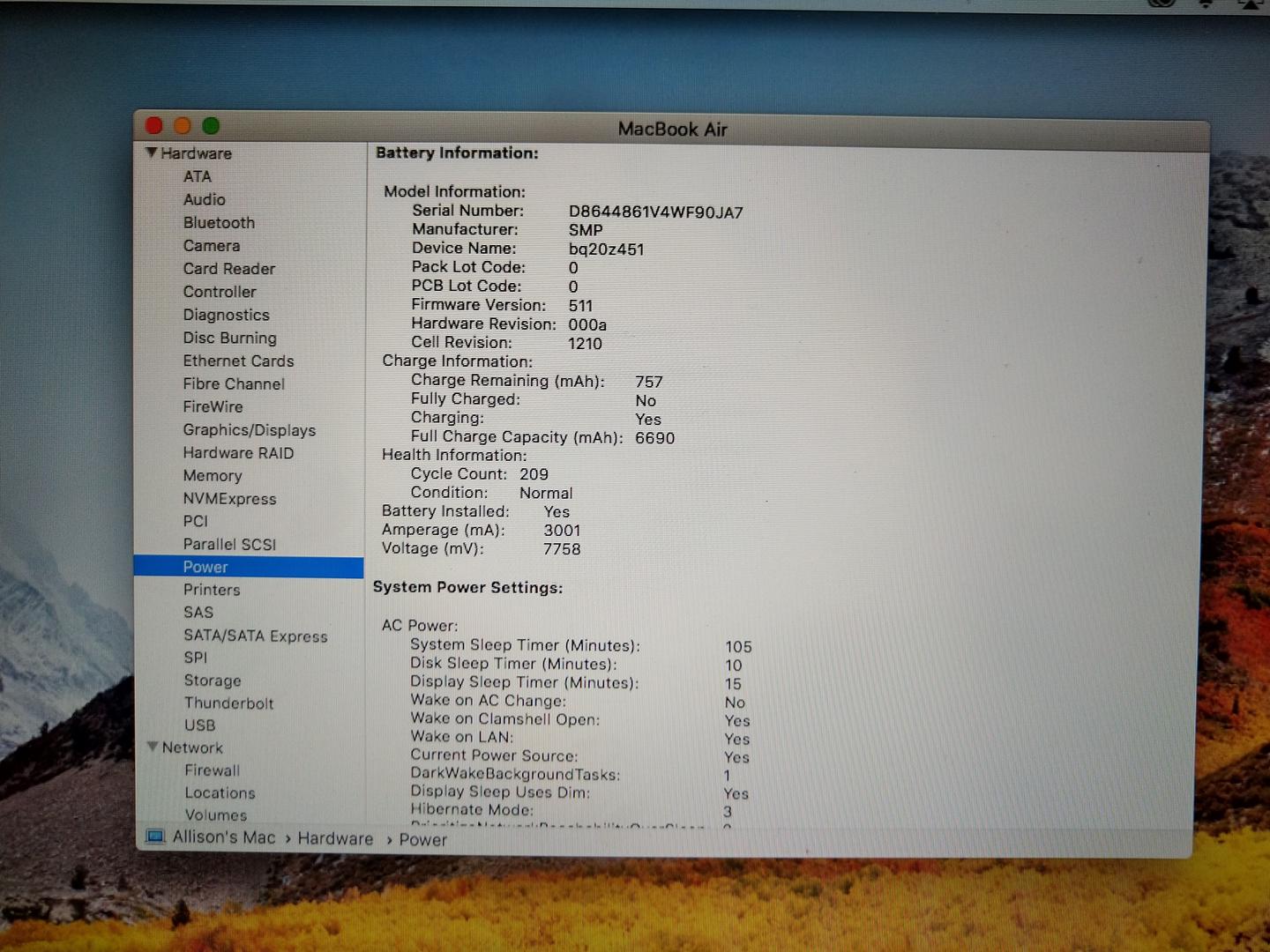Click serial number D8644861V4WF90JA7
The width and height of the screenshot is (1270, 952).
click(x=656, y=212)
